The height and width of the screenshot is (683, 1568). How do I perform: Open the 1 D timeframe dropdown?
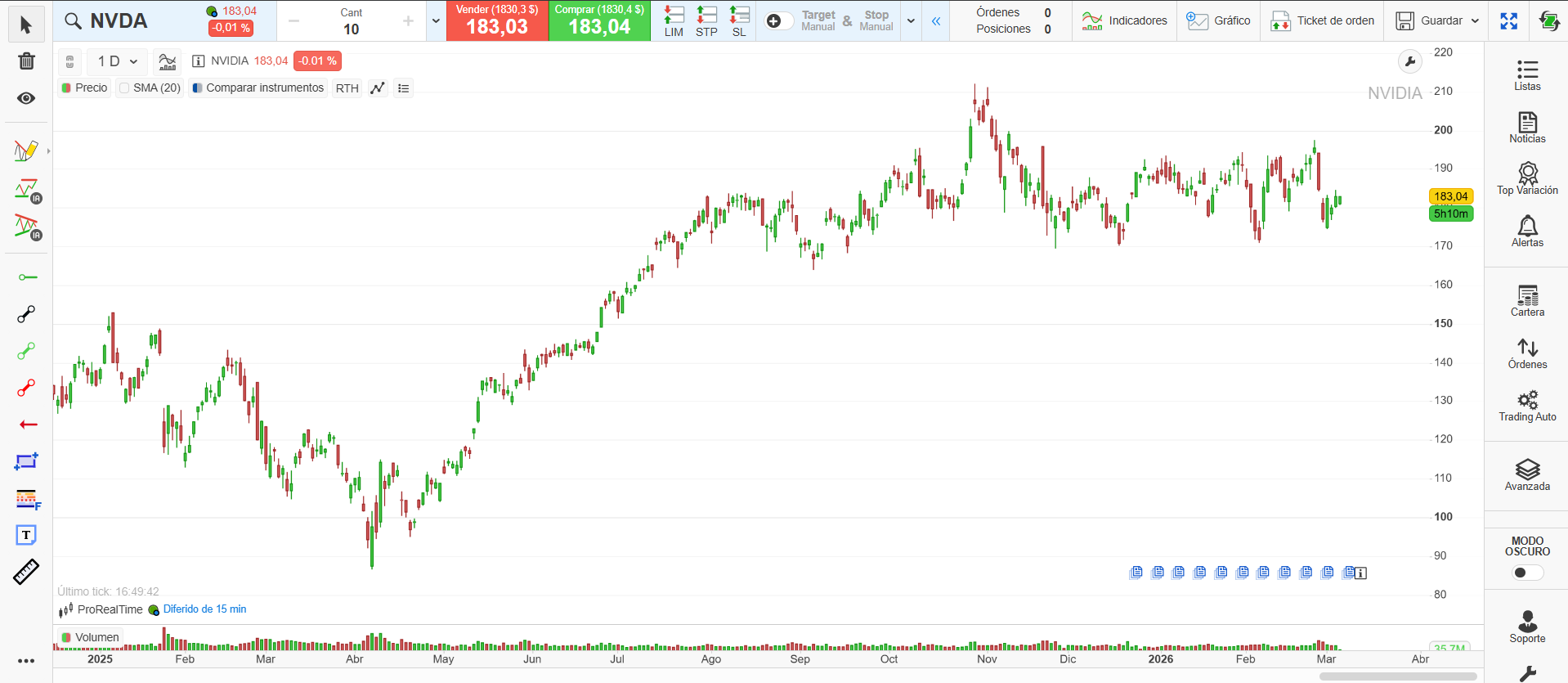point(117,61)
